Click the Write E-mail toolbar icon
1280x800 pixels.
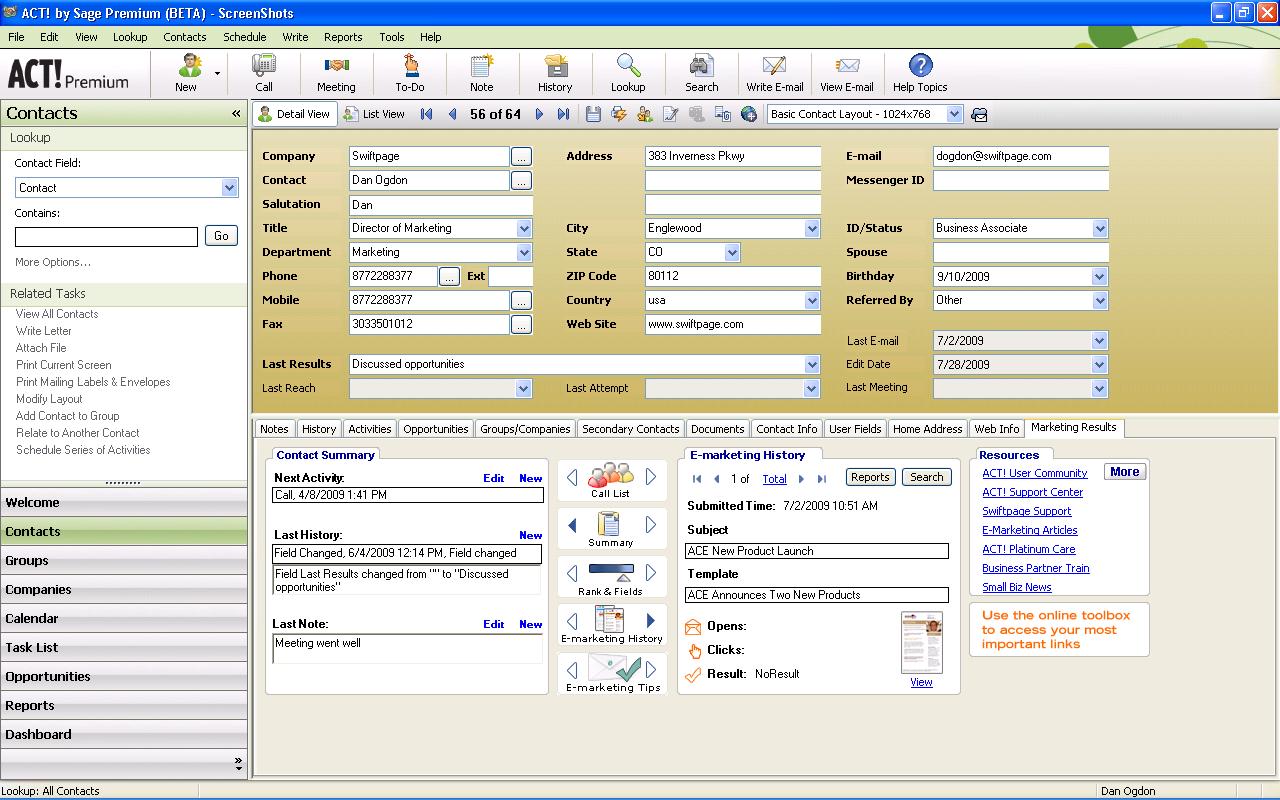[774, 72]
